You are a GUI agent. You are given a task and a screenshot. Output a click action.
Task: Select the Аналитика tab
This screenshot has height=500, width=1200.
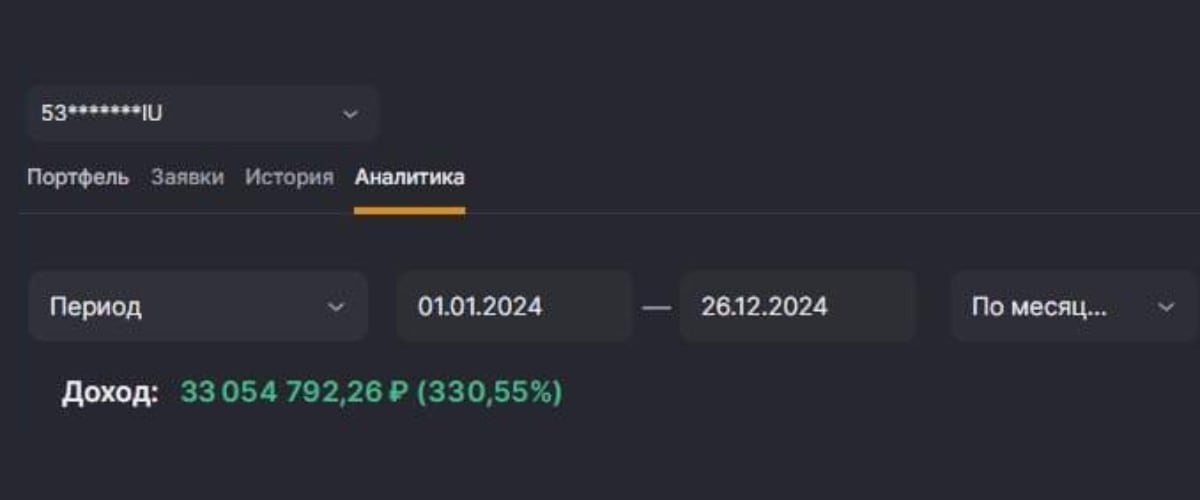409,177
